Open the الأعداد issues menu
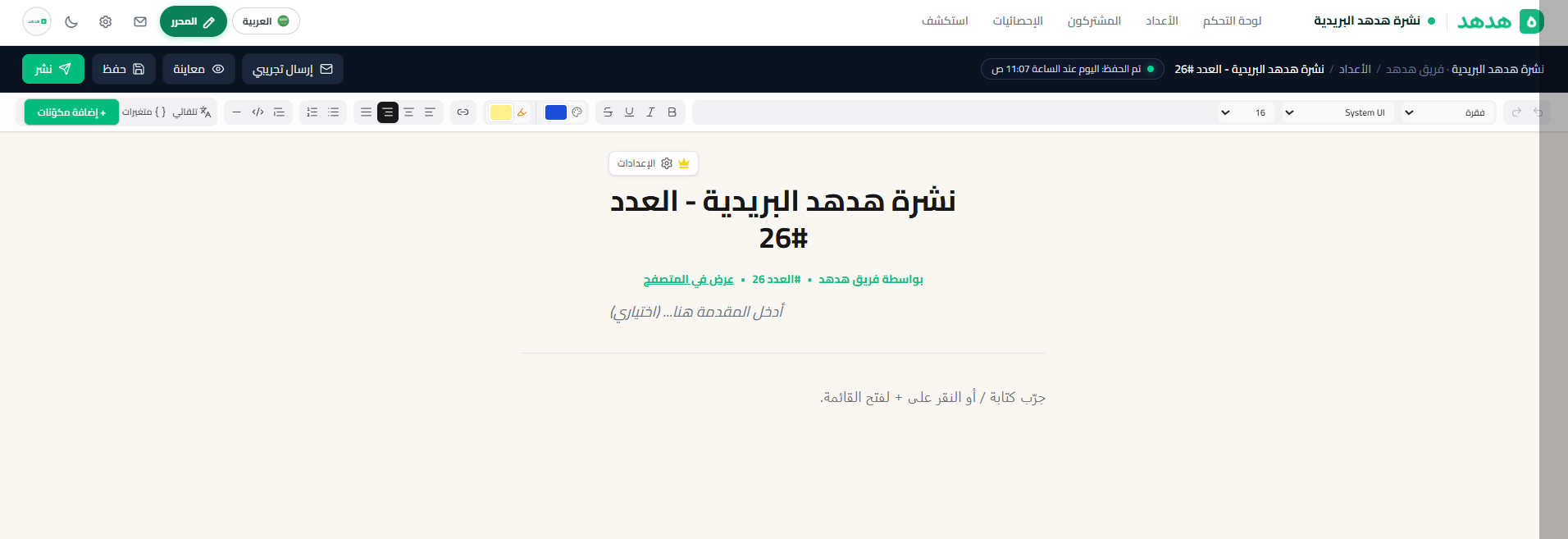The height and width of the screenshot is (539, 1568). pos(1162,21)
